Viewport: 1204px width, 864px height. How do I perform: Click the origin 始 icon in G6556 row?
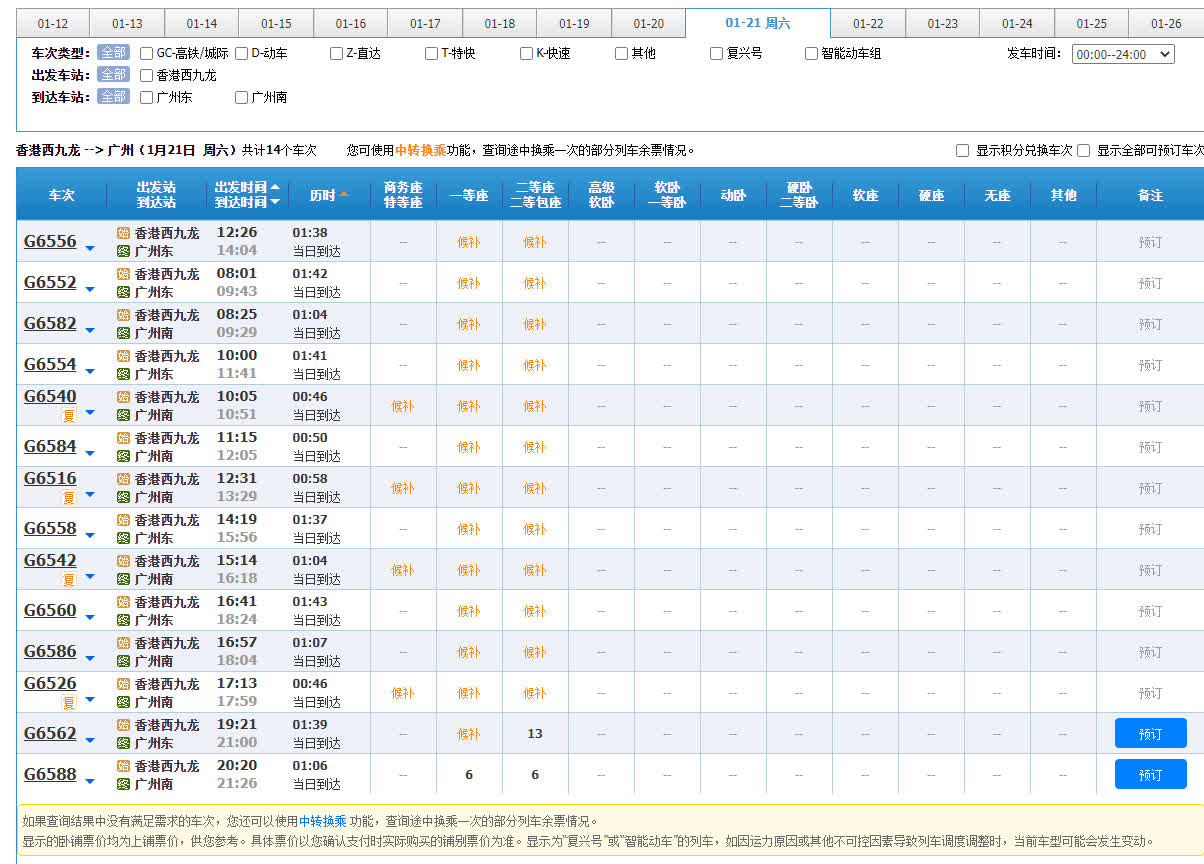123,233
